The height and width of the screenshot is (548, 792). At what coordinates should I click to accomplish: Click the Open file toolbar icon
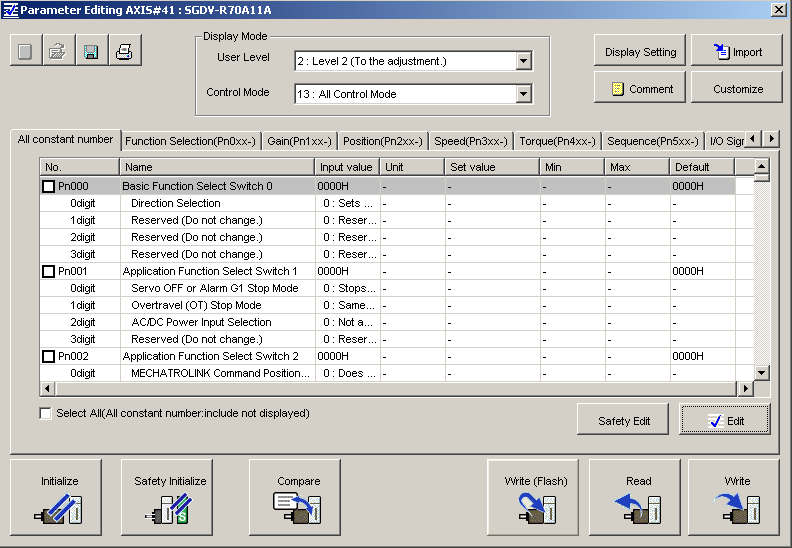click(59, 51)
